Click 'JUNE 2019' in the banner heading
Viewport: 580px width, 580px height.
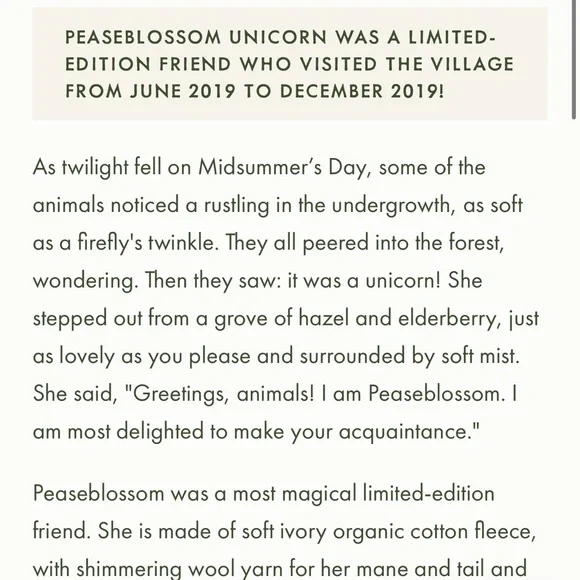click(x=182, y=91)
